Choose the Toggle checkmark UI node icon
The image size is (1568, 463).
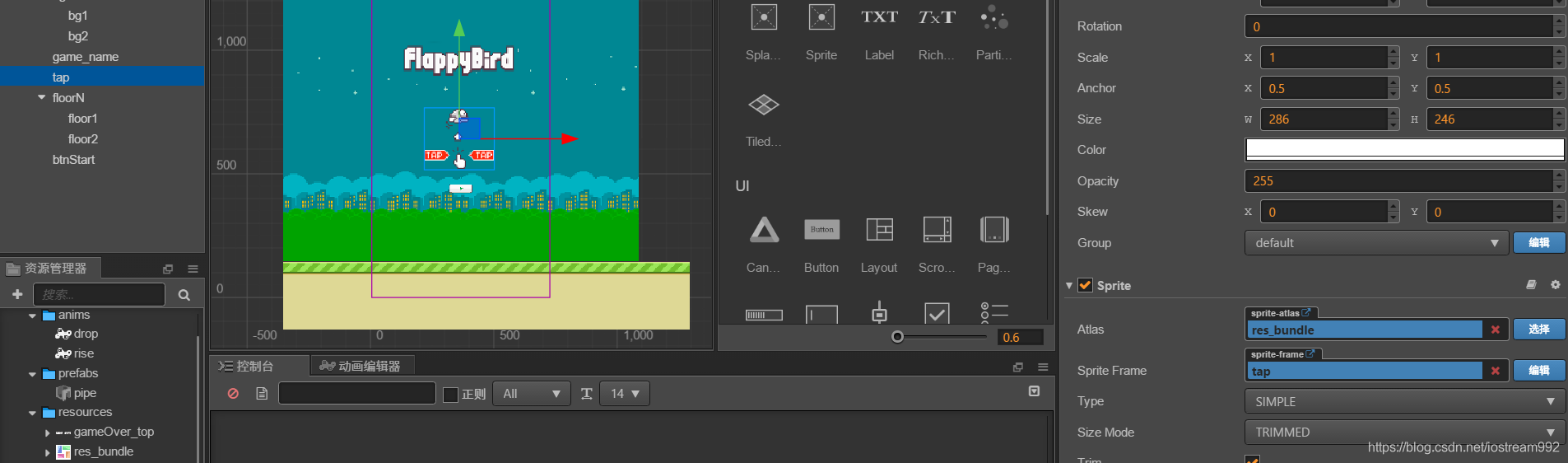tap(937, 313)
